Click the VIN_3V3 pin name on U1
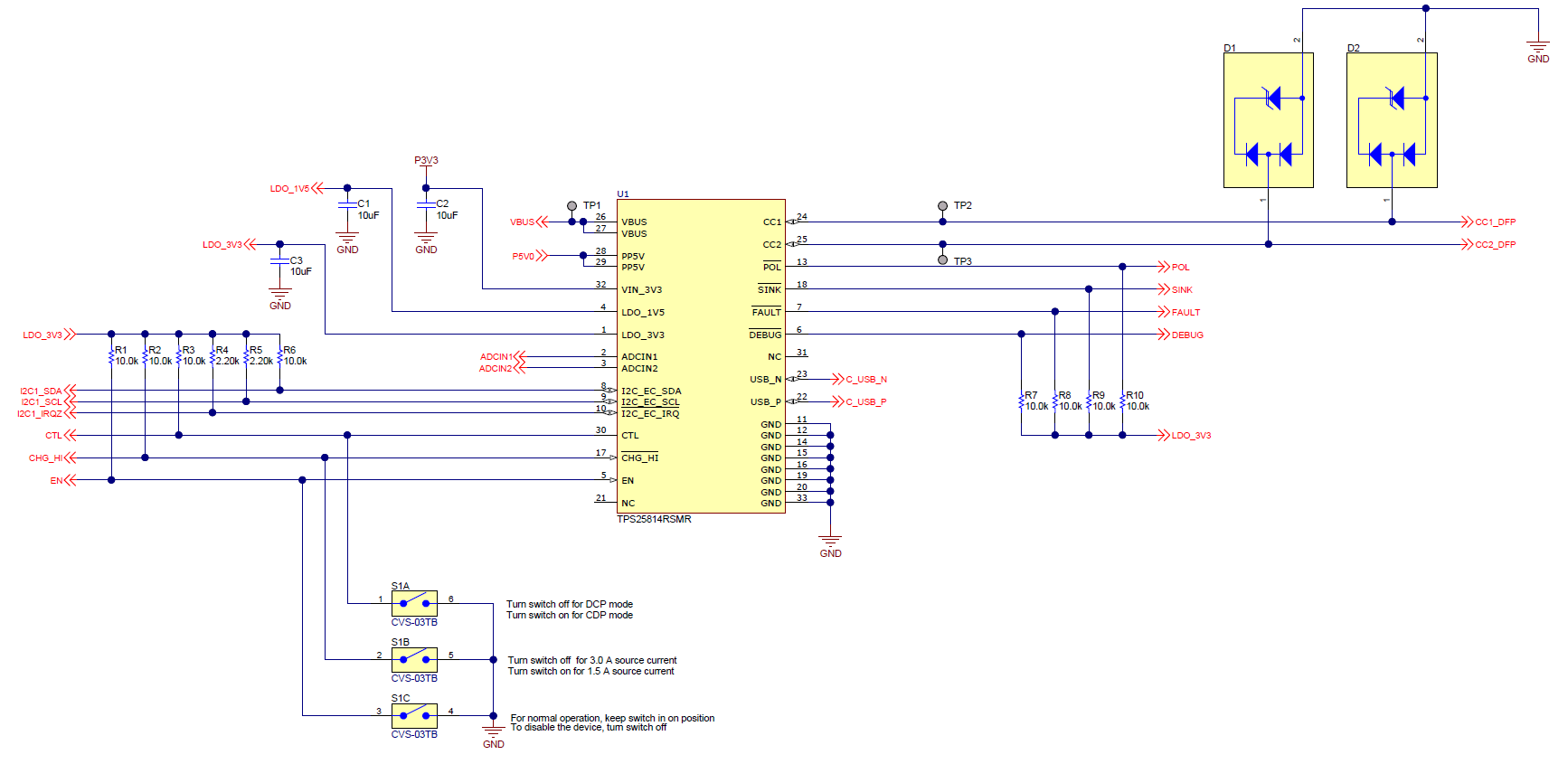The height and width of the screenshot is (764, 1568). (x=642, y=290)
